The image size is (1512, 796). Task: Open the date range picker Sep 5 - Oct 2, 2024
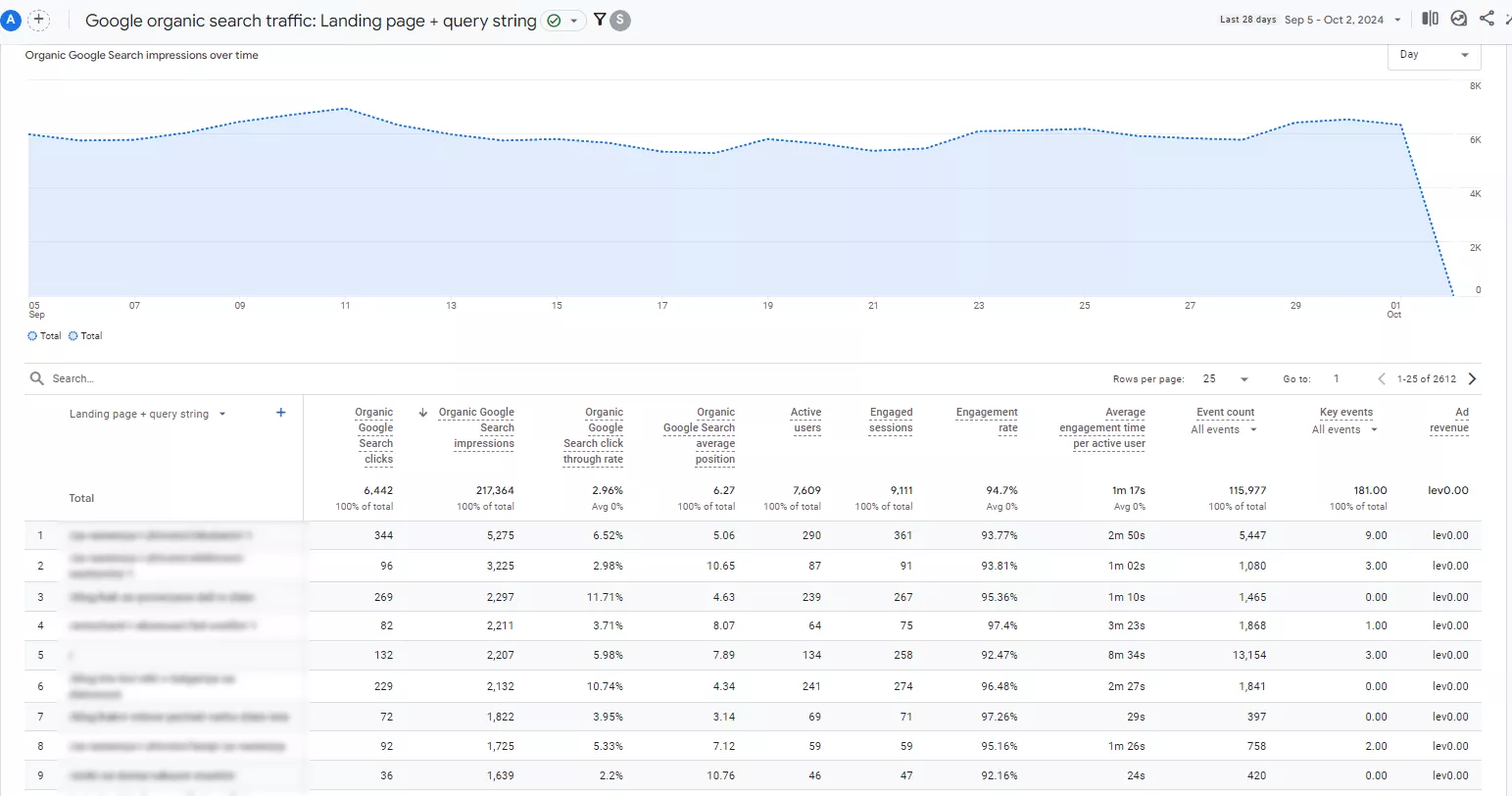coord(1343,20)
